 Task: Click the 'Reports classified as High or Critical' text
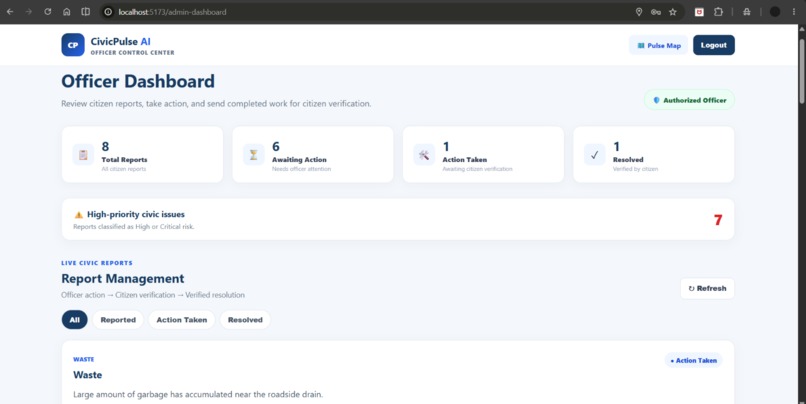(134, 227)
